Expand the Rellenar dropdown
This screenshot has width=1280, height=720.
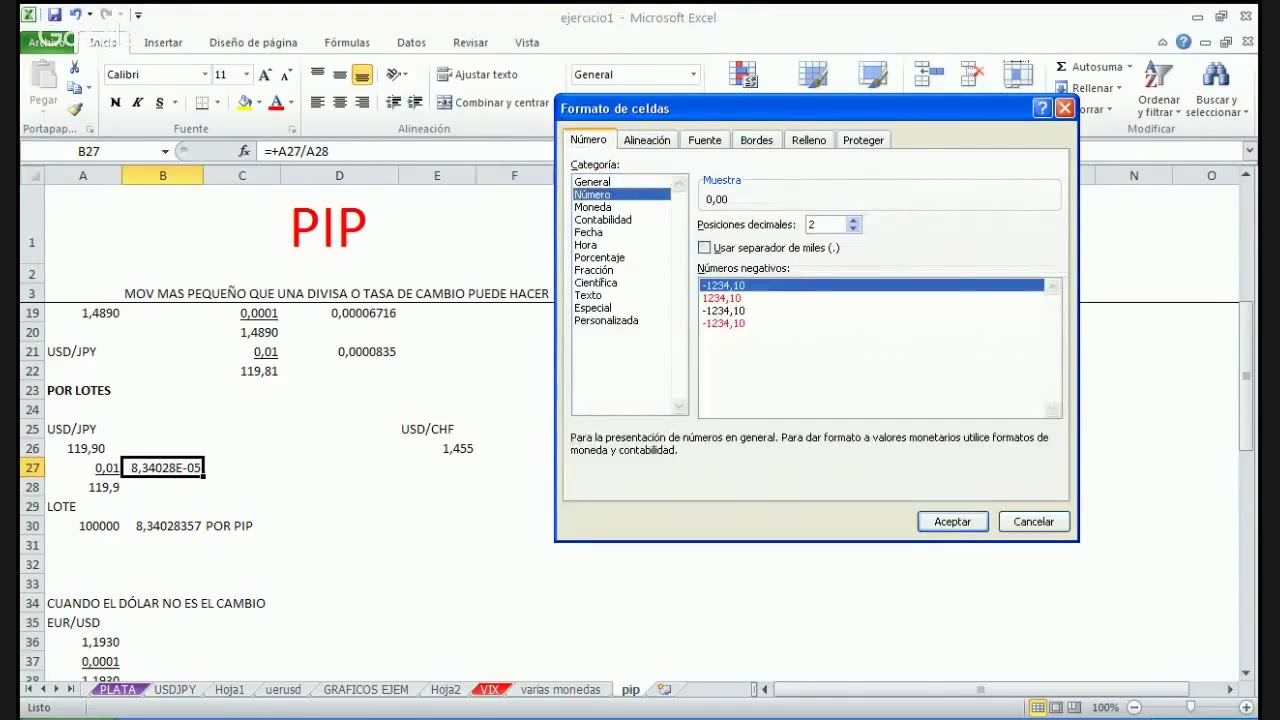1119,88
